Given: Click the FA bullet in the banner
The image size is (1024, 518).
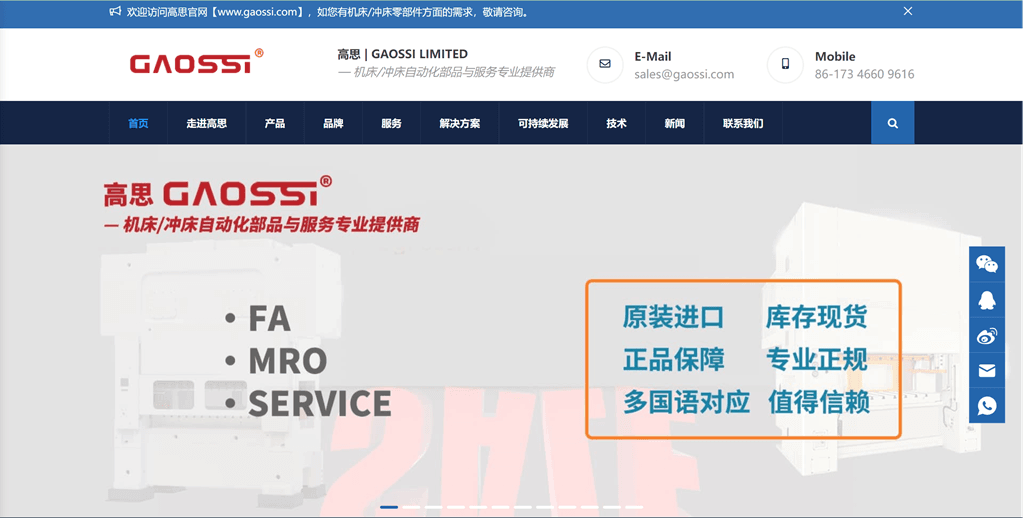Looking at the screenshot, I should pyautogui.click(x=257, y=319).
